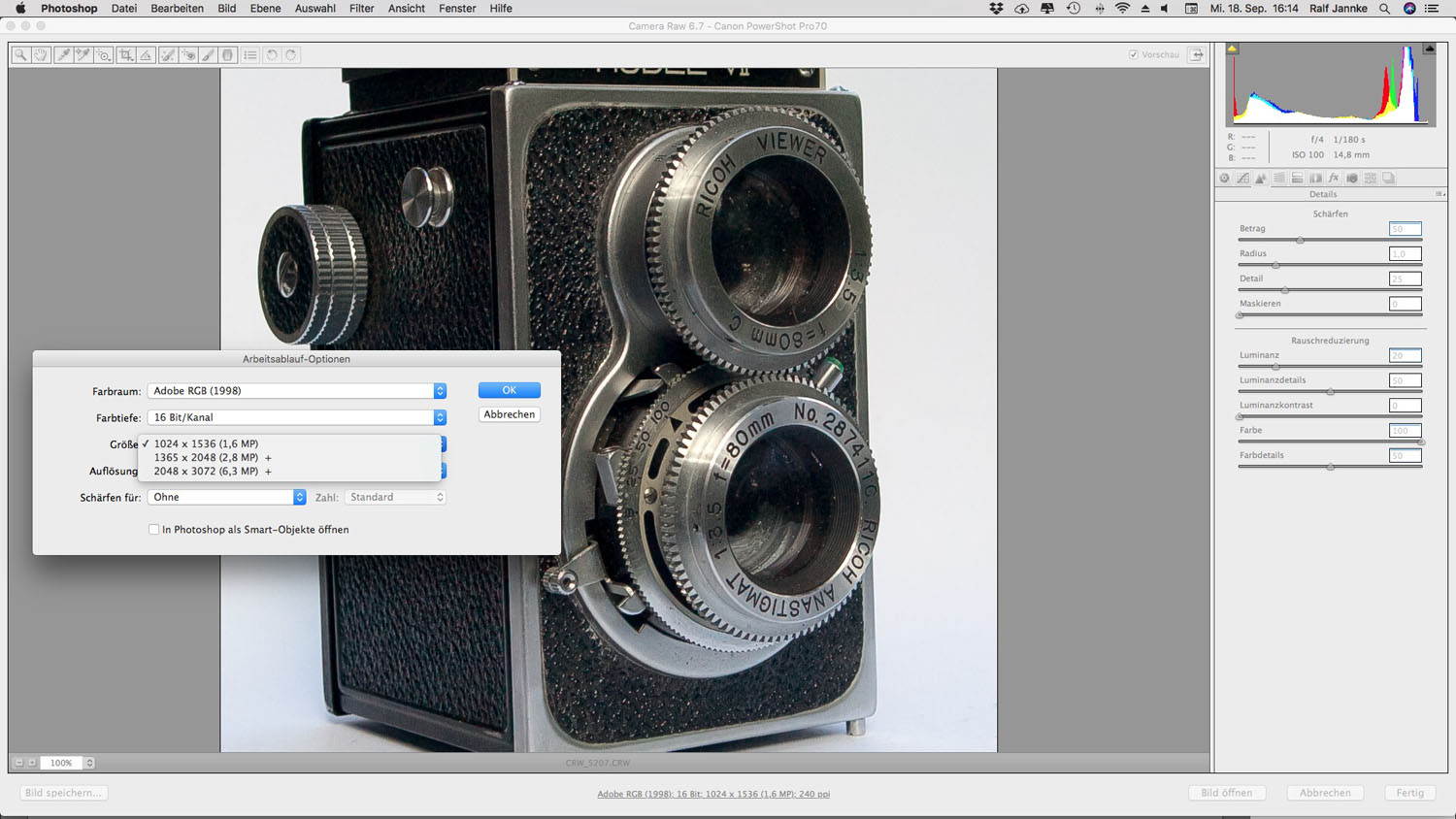Select the Red Eye Removal tool

188,55
